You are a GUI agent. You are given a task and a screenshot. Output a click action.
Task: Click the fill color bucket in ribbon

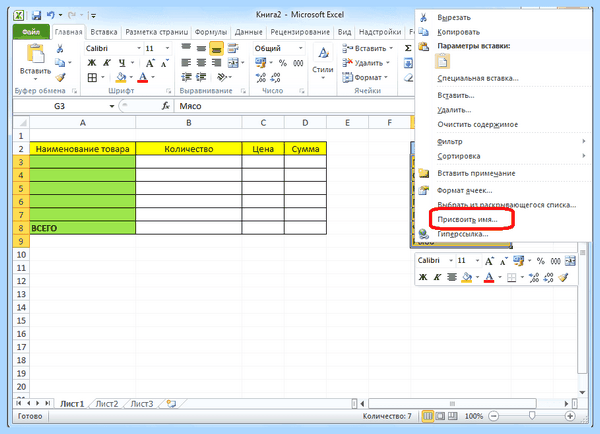point(121,78)
